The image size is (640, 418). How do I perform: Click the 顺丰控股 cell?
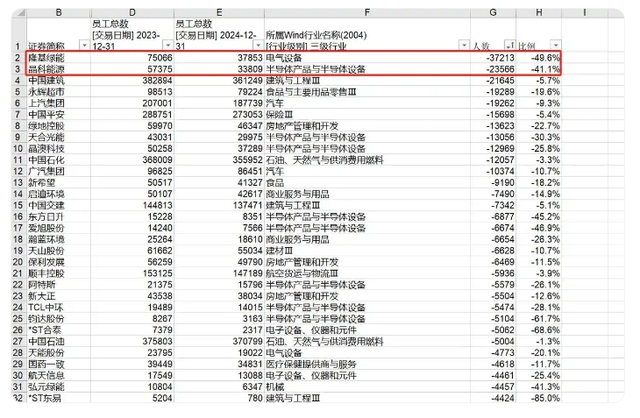[59, 273]
